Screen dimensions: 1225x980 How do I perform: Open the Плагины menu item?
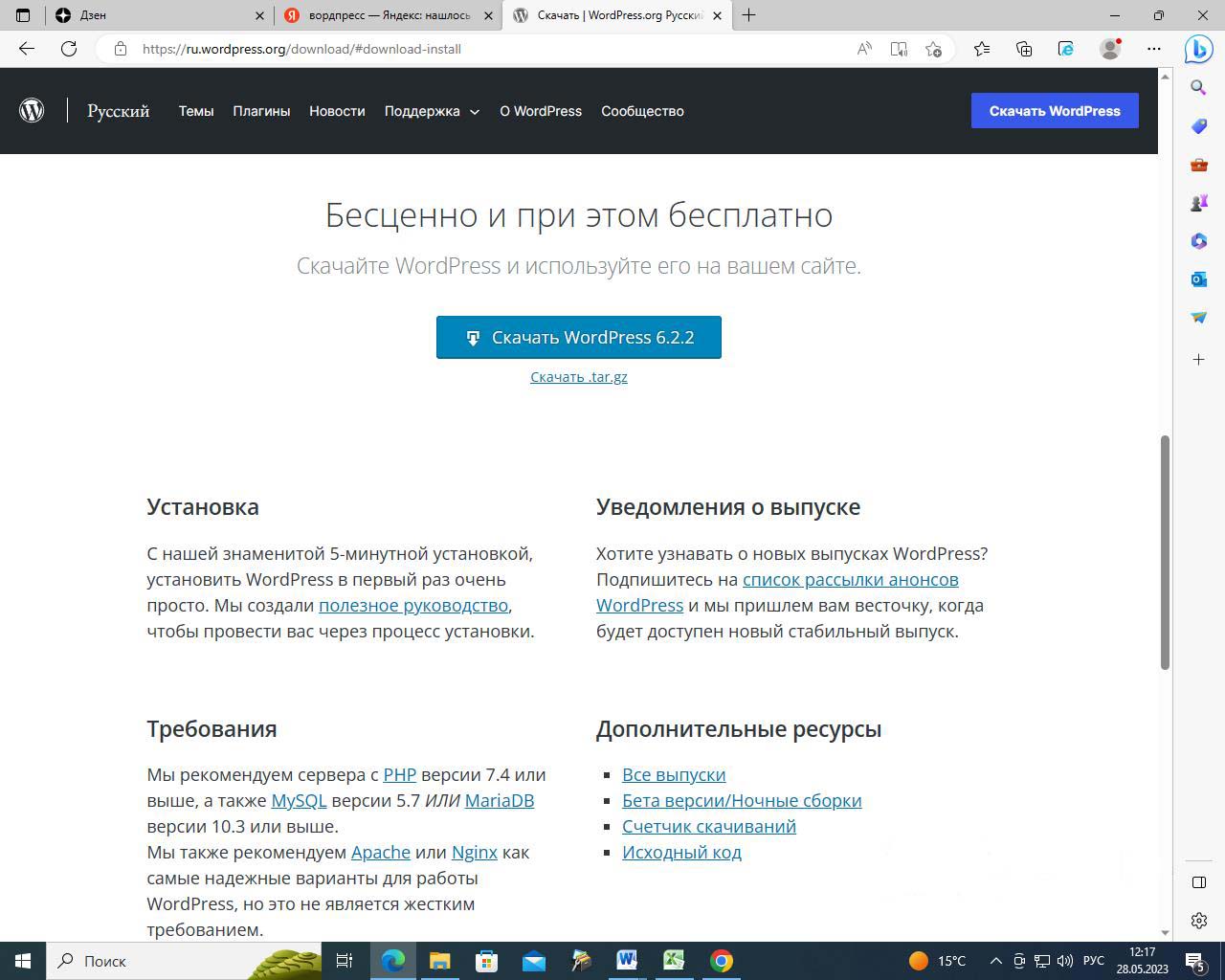261,111
